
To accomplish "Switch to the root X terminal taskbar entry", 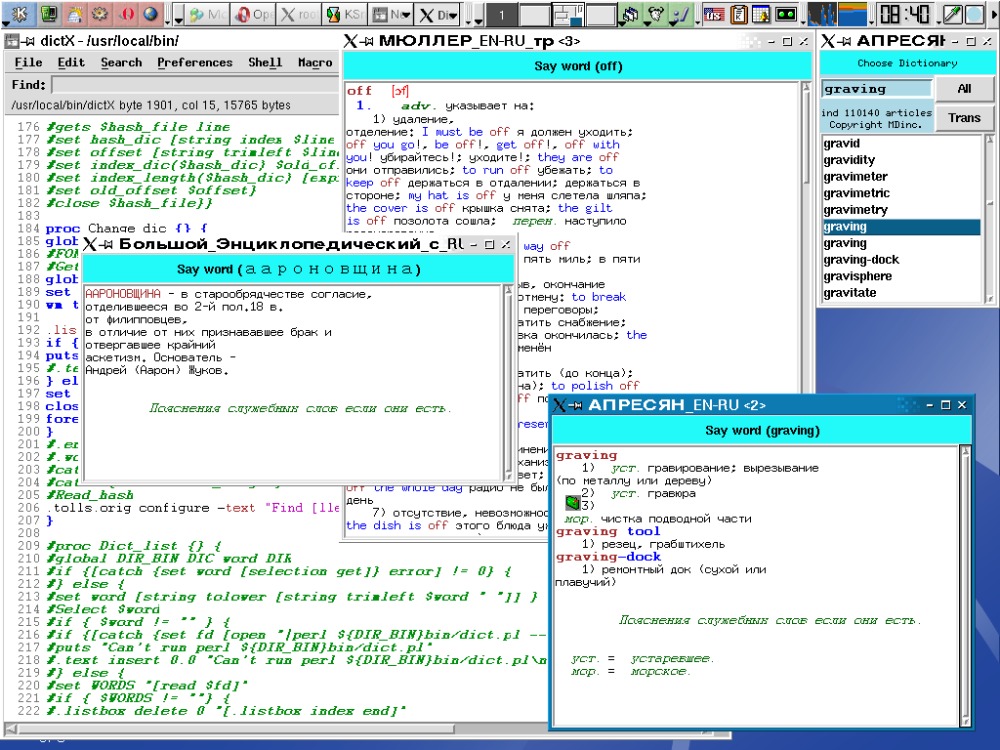I will pyautogui.click(x=298, y=14).
